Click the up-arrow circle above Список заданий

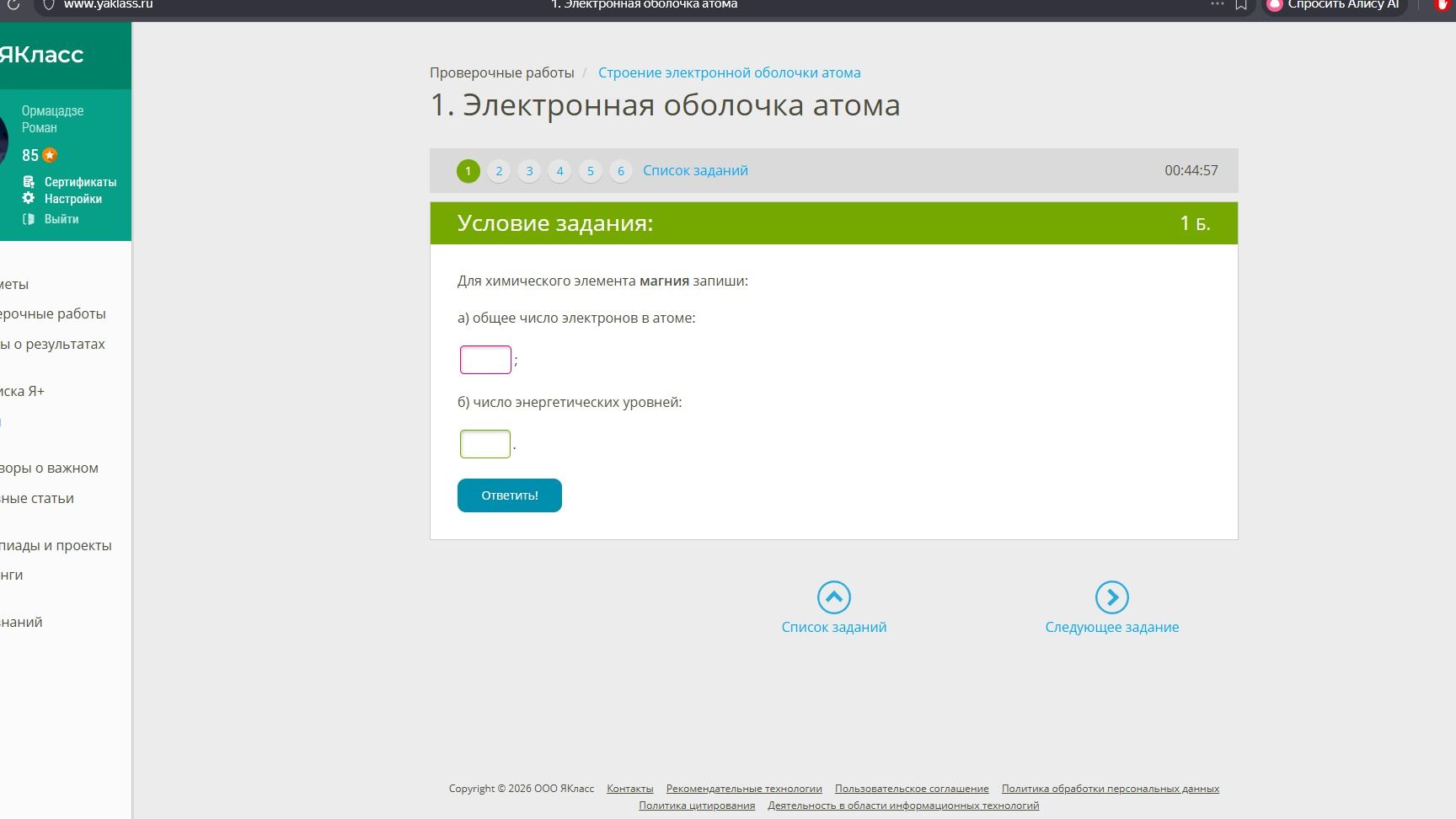point(834,597)
